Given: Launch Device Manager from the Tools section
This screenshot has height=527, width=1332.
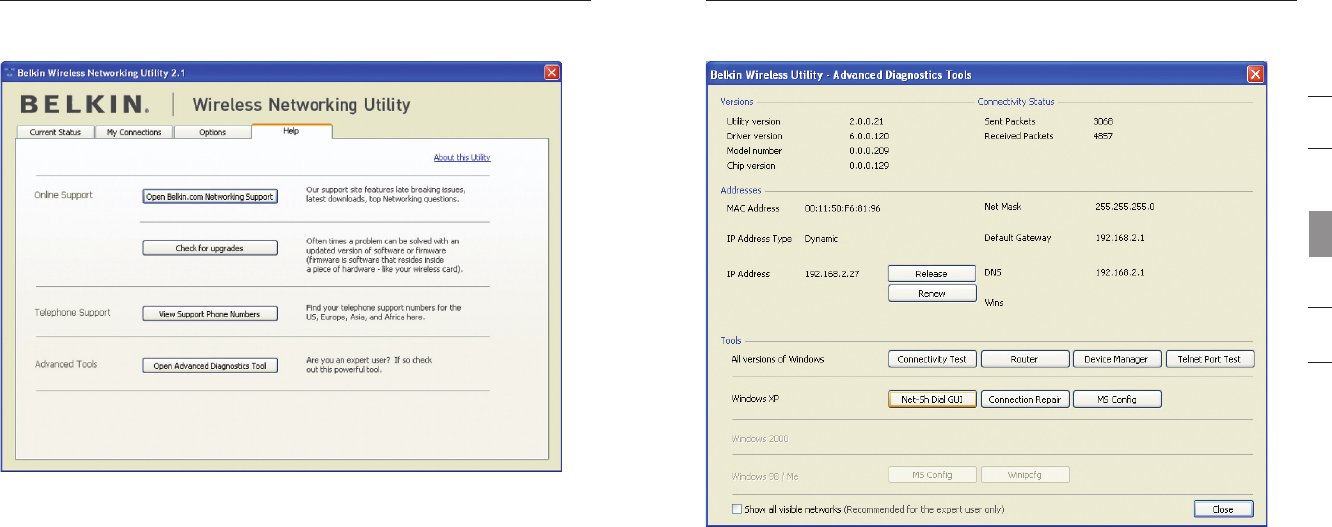Looking at the screenshot, I should coord(1116,359).
